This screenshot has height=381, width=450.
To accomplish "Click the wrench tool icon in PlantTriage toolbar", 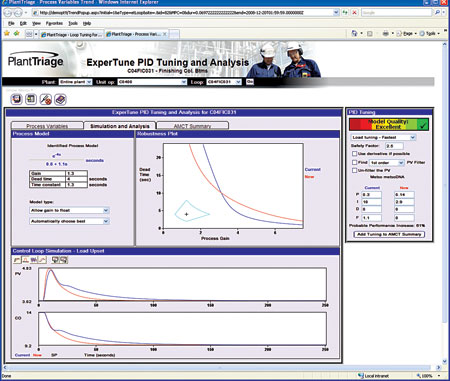I will click(x=46, y=99).
